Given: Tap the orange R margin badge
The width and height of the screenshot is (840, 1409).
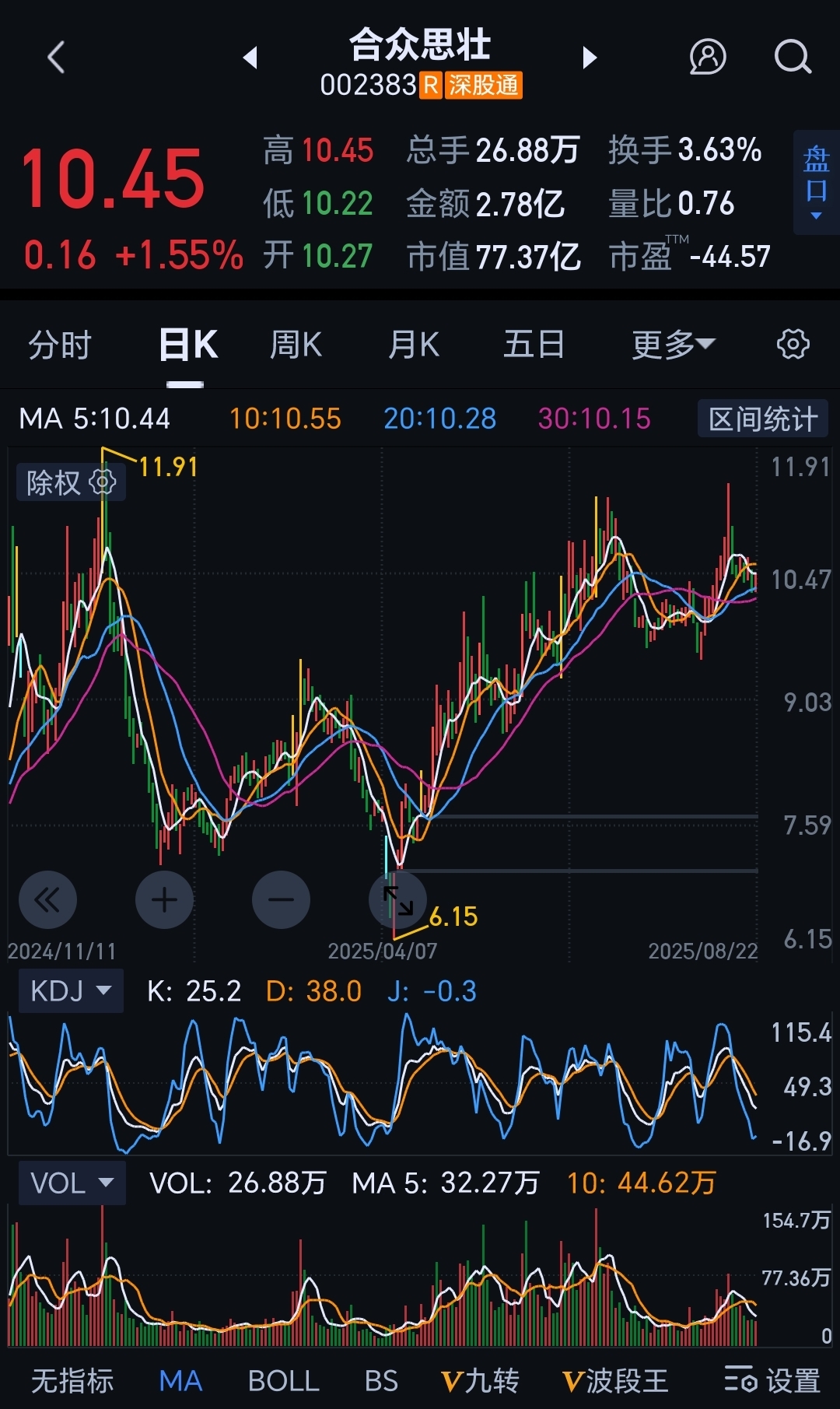Looking at the screenshot, I should tap(431, 85).
